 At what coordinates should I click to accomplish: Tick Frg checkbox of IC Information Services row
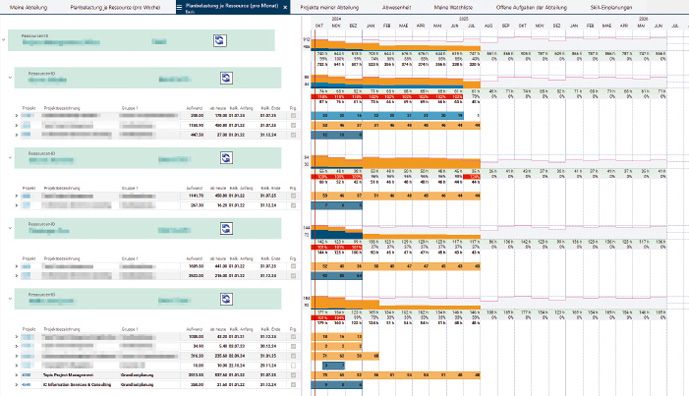(293, 385)
